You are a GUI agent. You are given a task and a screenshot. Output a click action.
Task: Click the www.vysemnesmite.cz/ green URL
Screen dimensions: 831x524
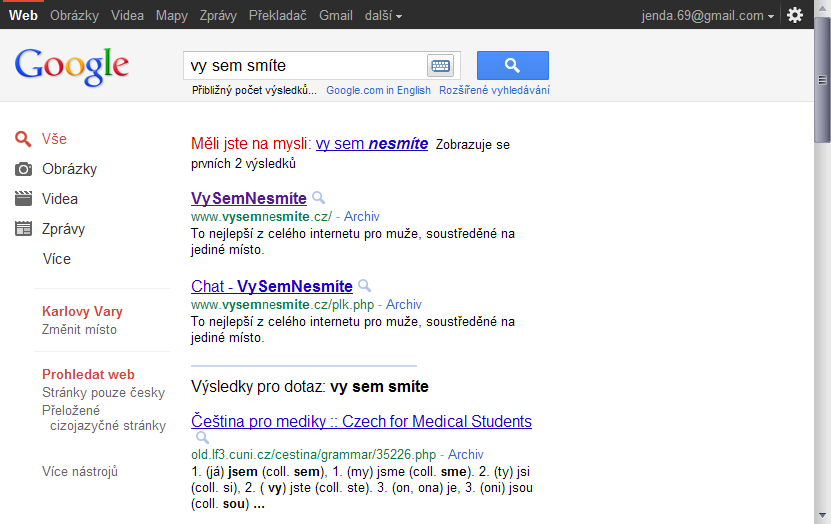[x=261, y=217]
